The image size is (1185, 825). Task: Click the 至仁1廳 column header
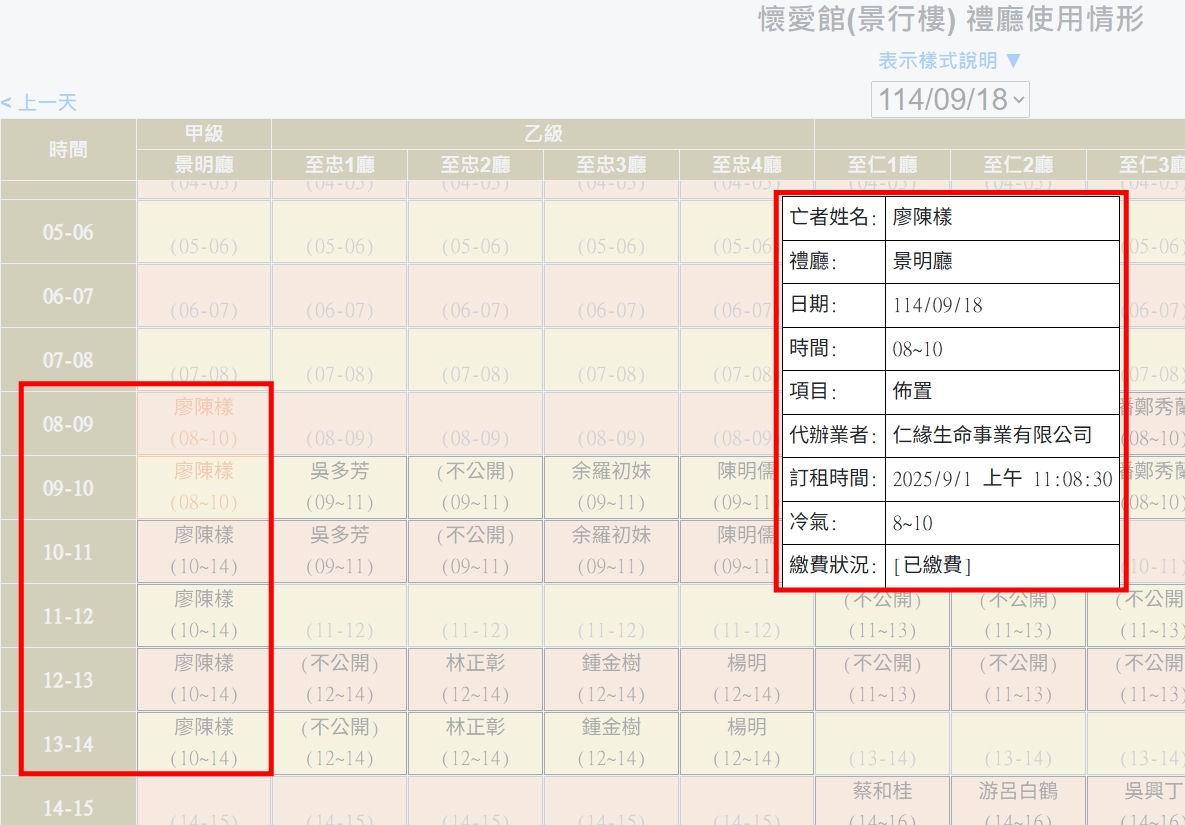point(882,165)
